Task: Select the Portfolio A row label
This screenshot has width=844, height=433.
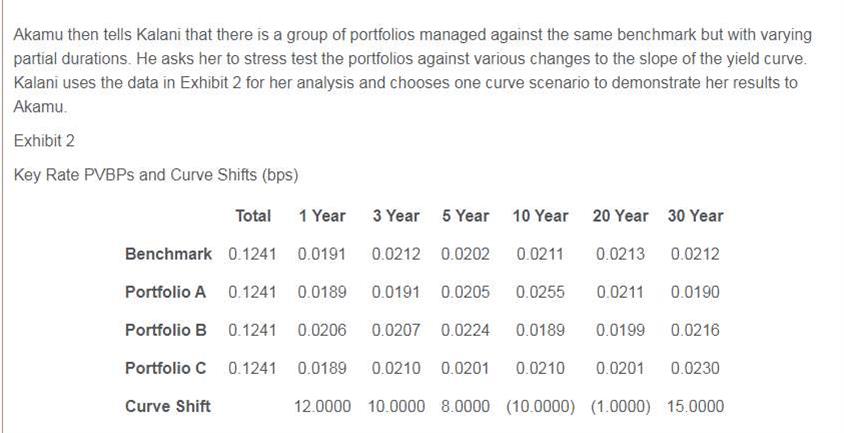Action: point(165,292)
